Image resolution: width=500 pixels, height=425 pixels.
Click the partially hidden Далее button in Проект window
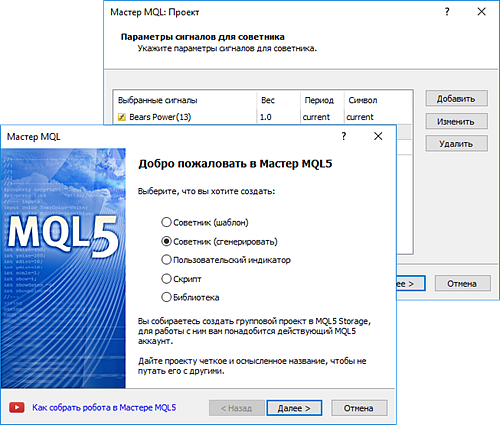(x=411, y=283)
